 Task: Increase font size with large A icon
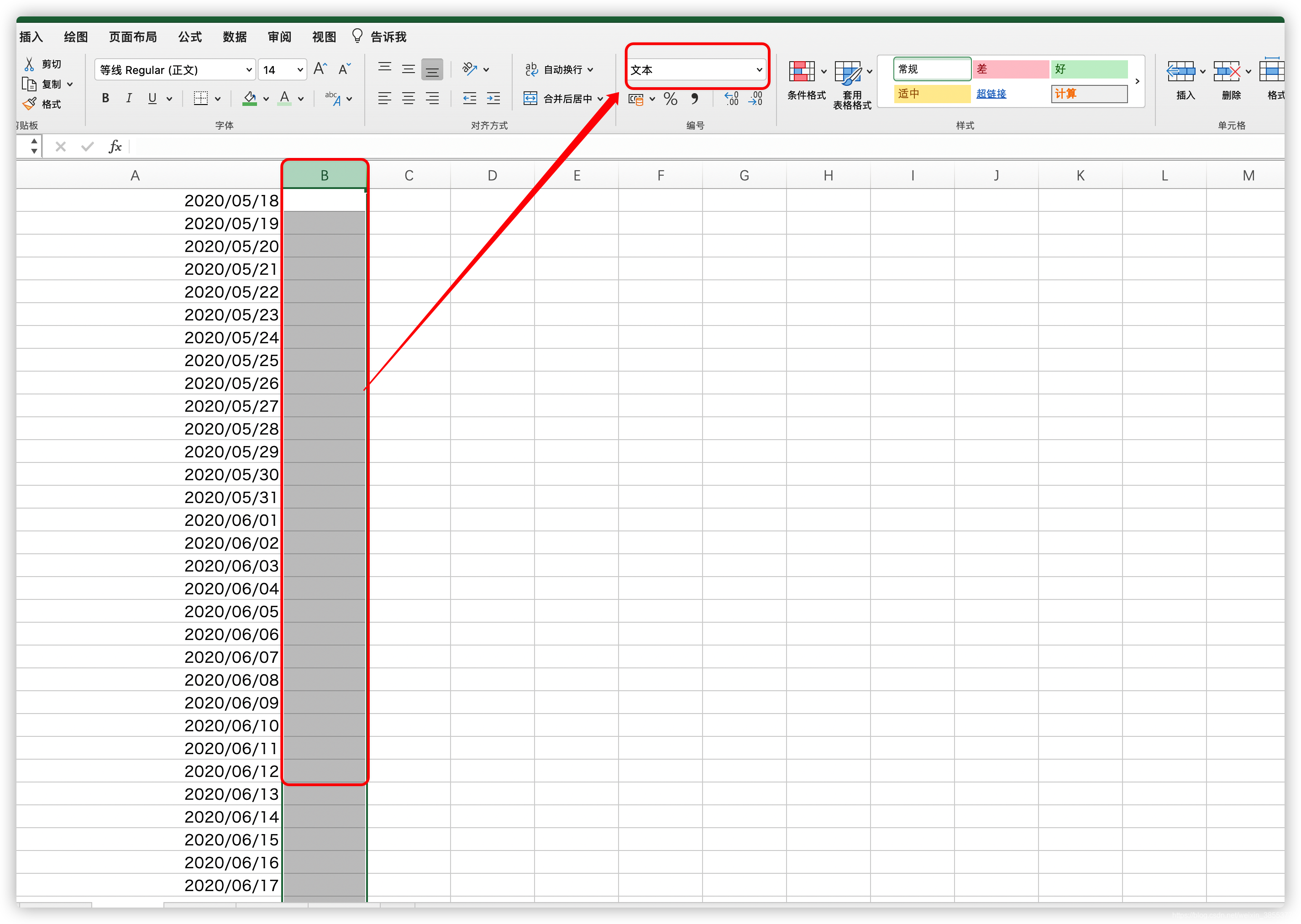(320, 69)
